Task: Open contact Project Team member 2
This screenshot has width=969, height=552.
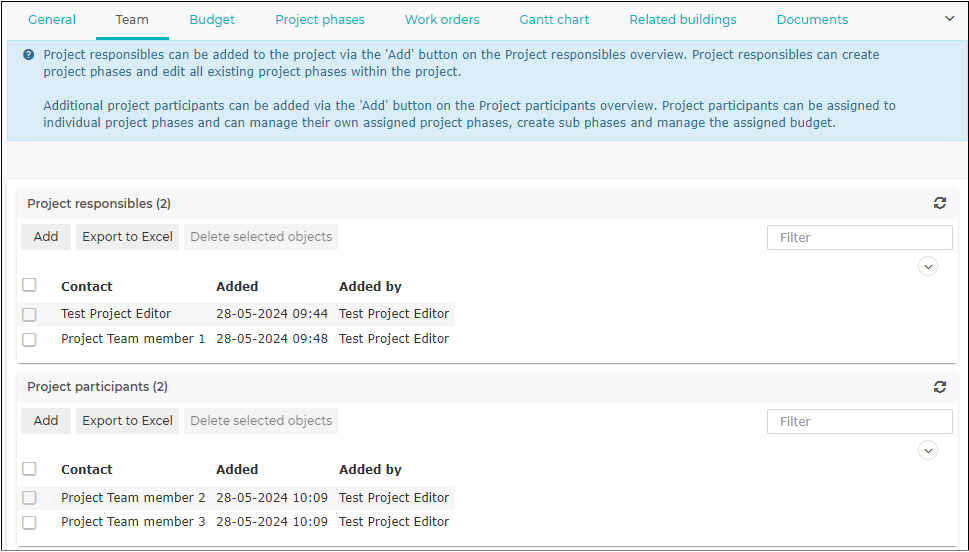Action: click(133, 498)
